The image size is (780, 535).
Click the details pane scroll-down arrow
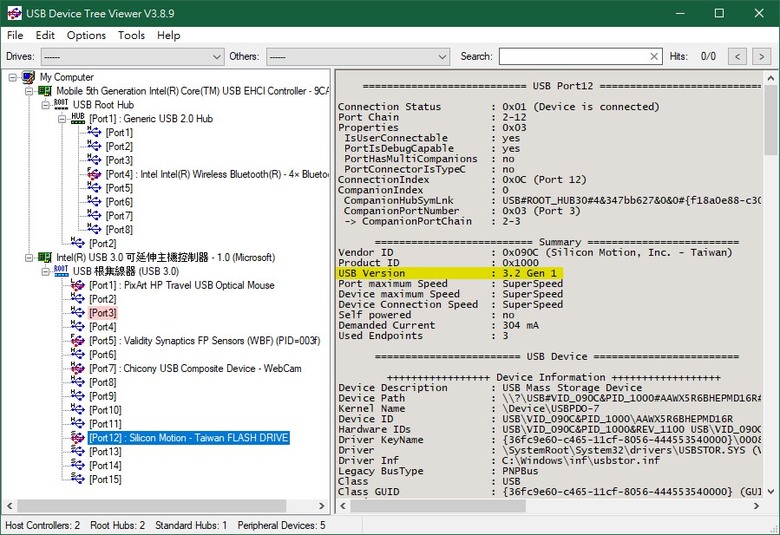click(x=771, y=492)
